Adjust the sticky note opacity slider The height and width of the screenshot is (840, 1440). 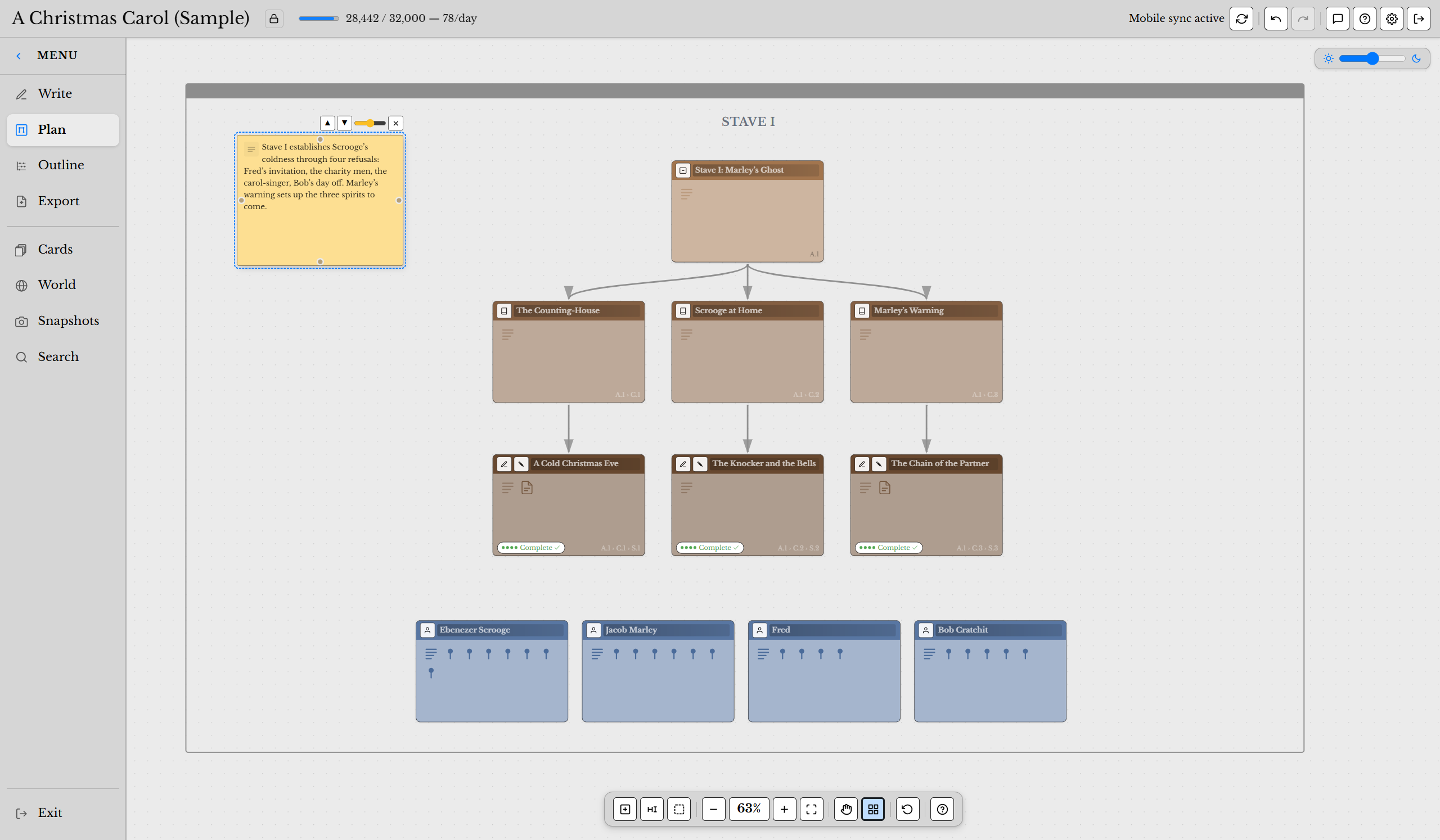pos(370,123)
